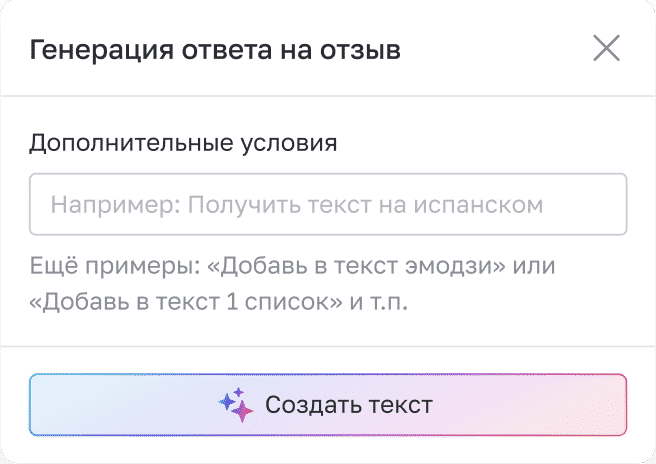Select the «Дополнительные условия» field label

tap(183, 143)
